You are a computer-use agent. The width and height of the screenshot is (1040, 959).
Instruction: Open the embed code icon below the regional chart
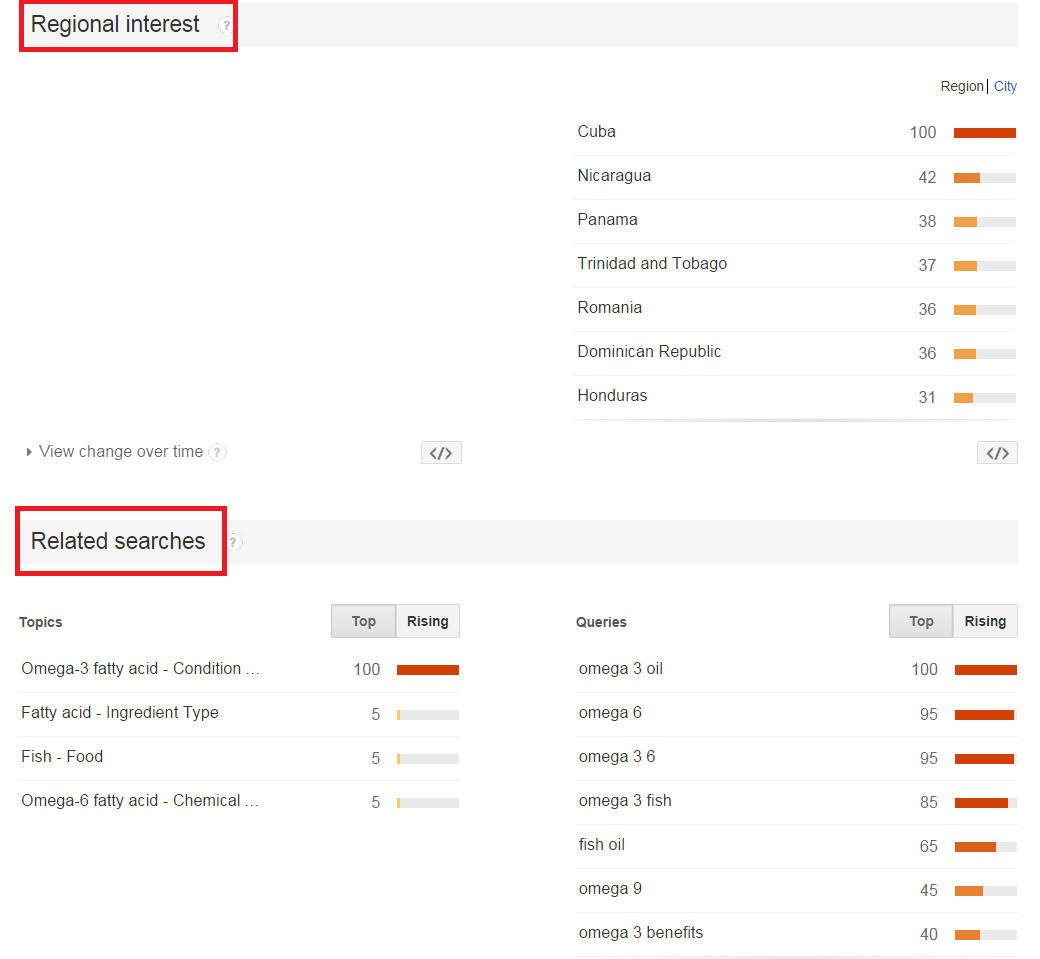click(x=441, y=452)
